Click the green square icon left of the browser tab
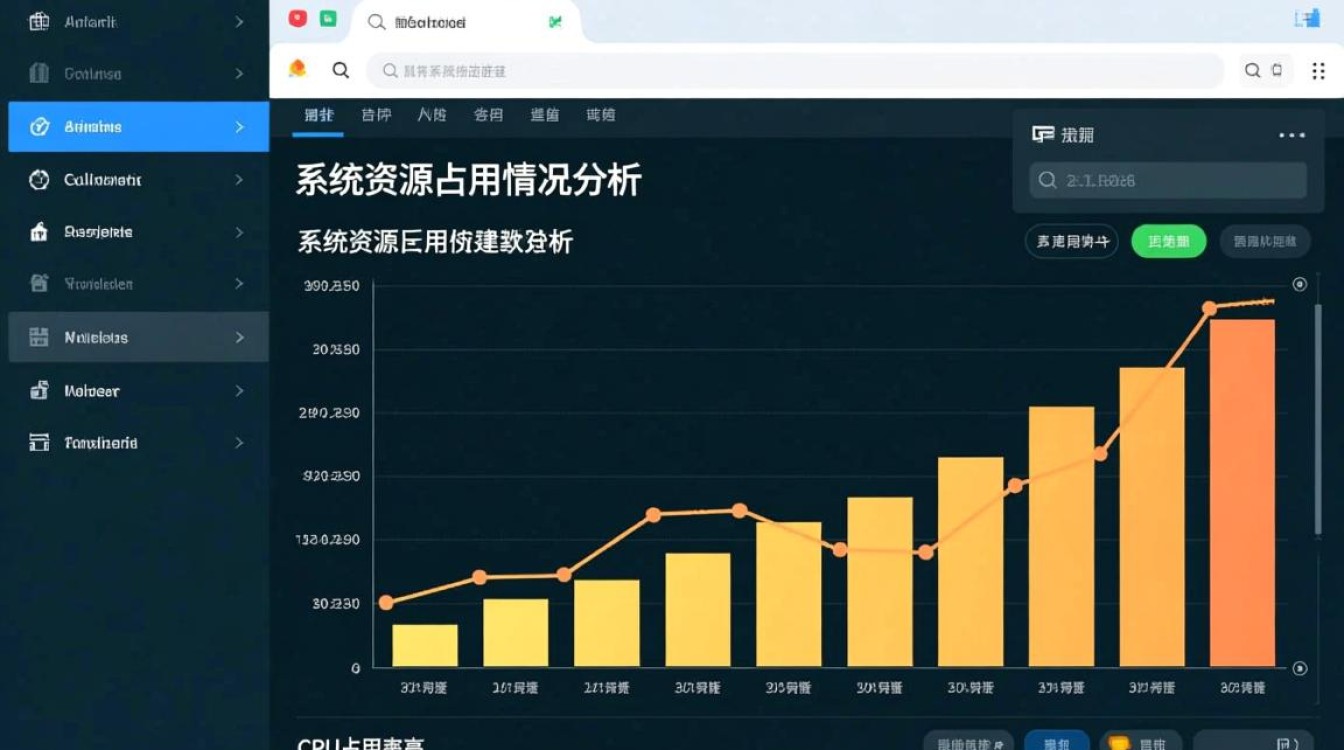1344x750 pixels. tap(328, 18)
